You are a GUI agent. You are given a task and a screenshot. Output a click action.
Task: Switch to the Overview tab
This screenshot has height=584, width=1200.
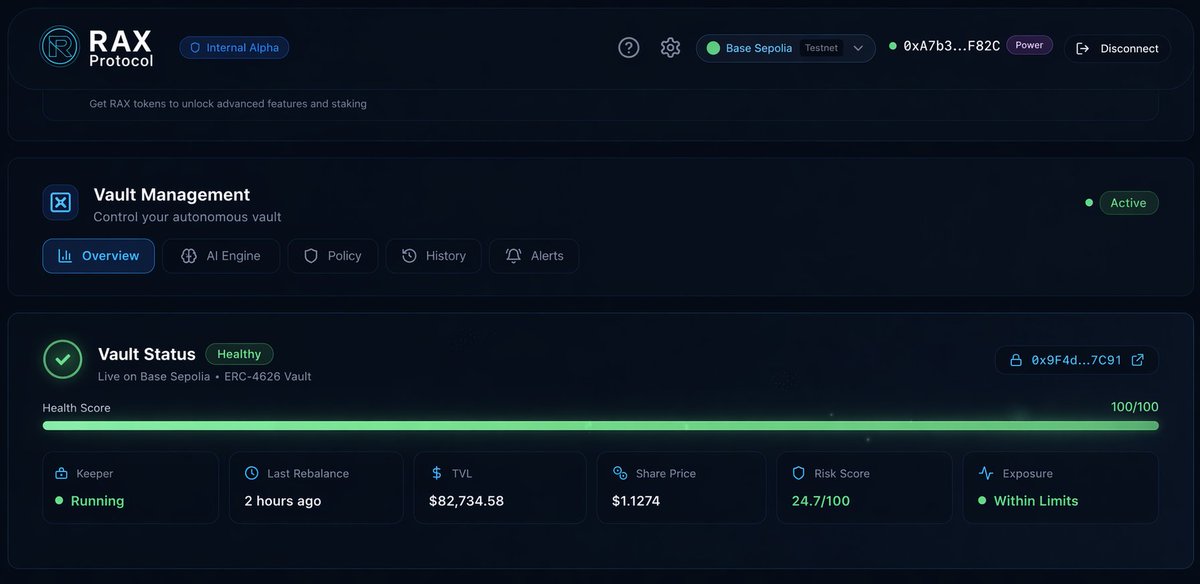[x=98, y=256]
